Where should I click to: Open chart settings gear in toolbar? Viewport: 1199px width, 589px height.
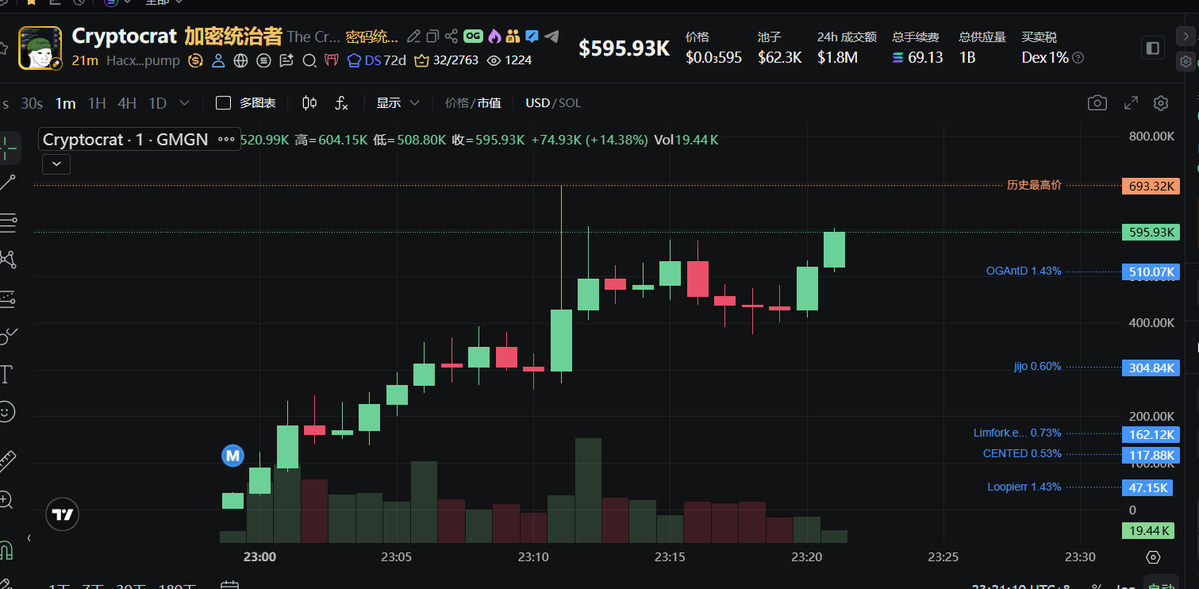coord(1161,103)
